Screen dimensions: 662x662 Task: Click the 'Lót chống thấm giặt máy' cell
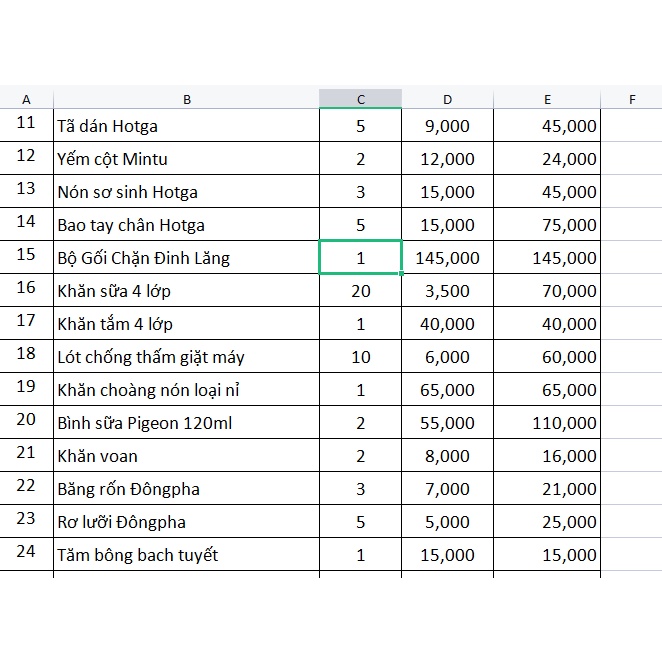coord(187,357)
